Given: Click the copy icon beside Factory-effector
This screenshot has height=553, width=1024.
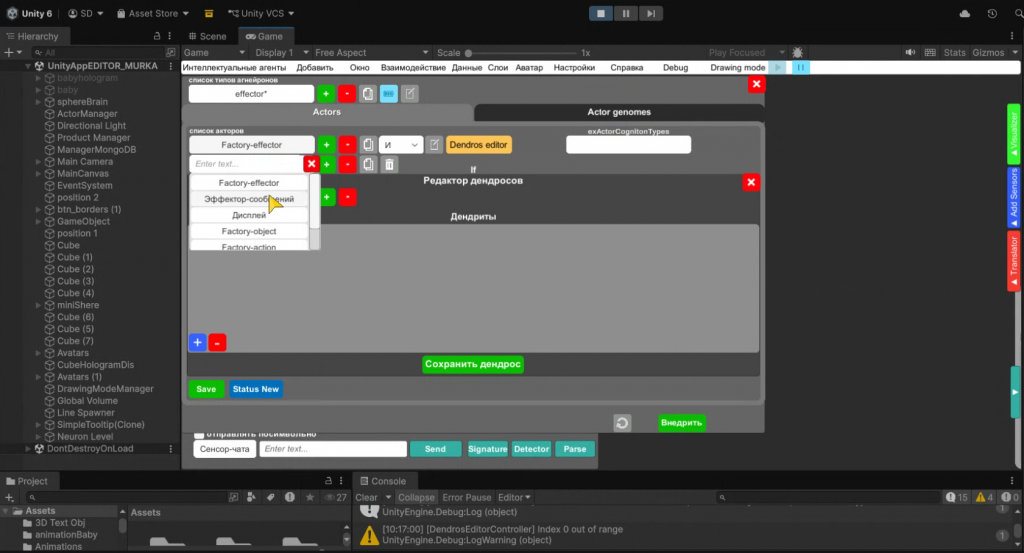Looking at the screenshot, I should (x=367, y=145).
